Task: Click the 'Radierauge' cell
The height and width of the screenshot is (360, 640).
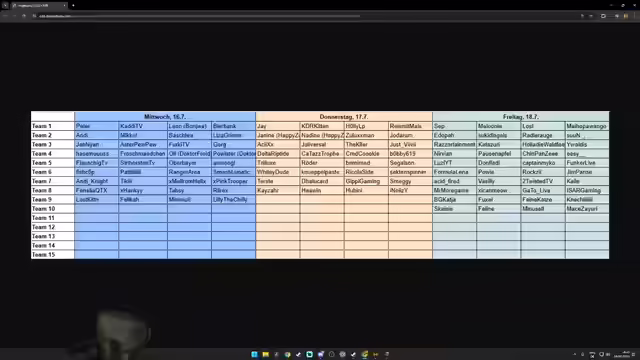Action: (x=543, y=135)
